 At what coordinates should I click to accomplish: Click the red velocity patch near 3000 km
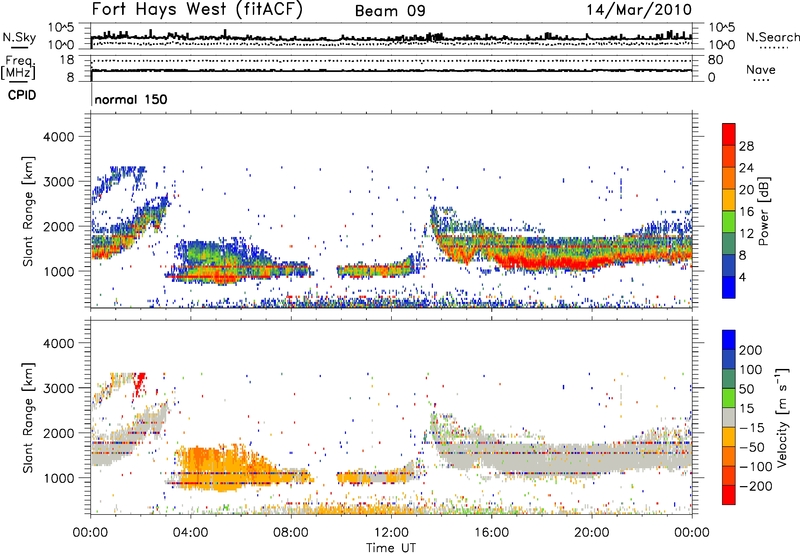coord(139,383)
